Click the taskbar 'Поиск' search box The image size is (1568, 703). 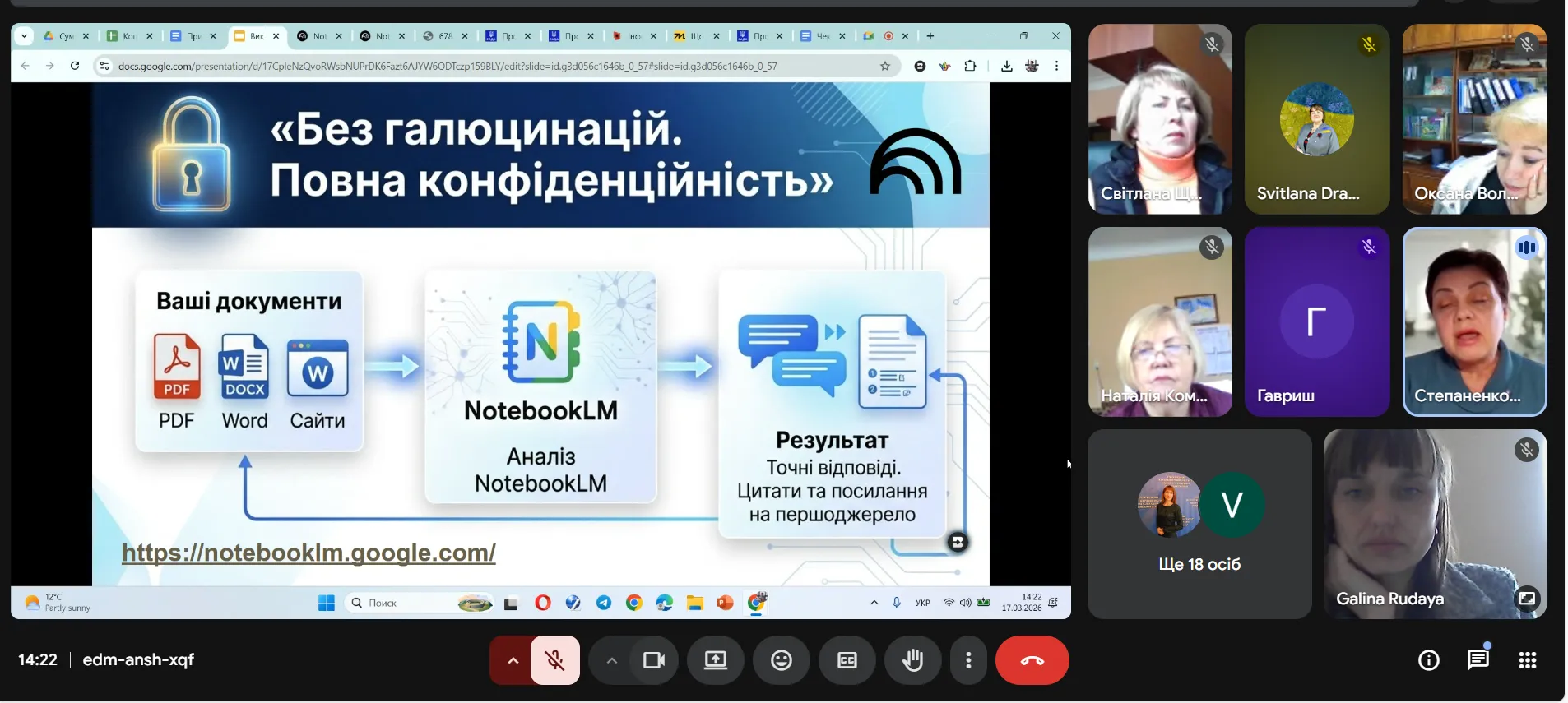[420, 604]
